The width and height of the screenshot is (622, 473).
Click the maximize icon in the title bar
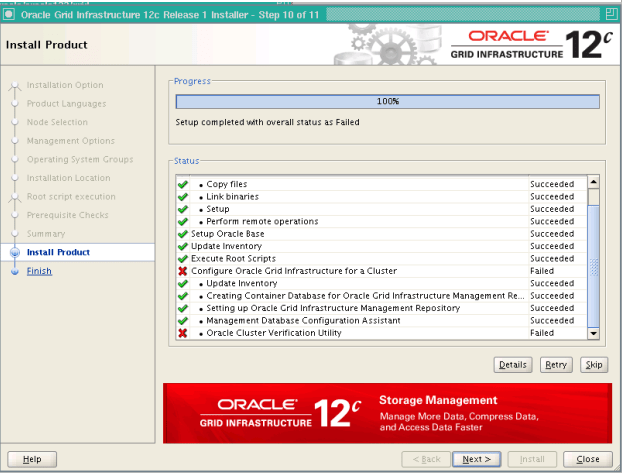611,15
